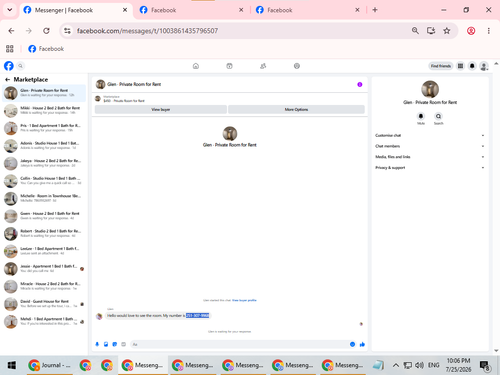Go back using the Marketplace back arrow

tap(7, 79)
